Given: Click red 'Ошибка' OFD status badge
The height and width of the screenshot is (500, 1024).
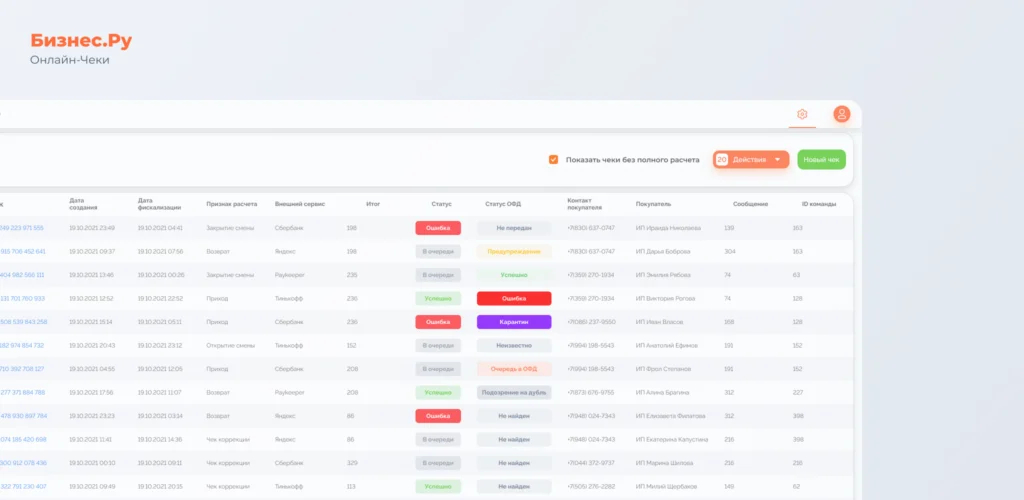Looking at the screenshot, I should point(514,298).
